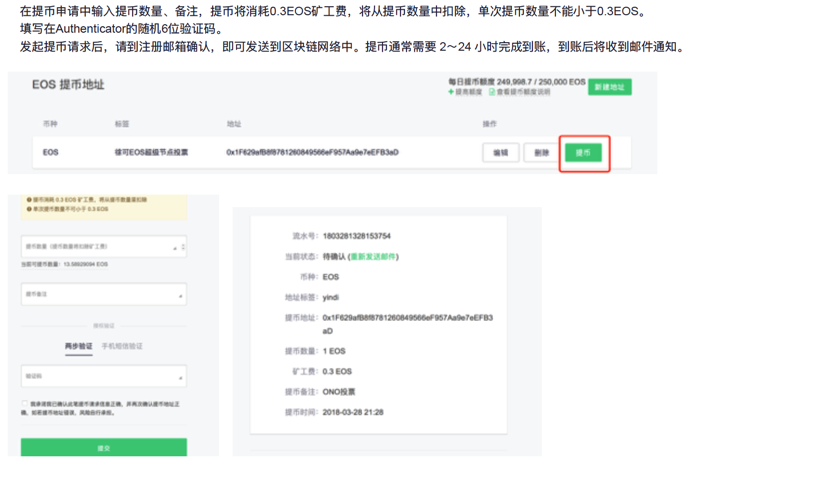Switch to 手机短信验证 tab
The width and height of the screenshot is (822, 497).
[x=122, y=346]
